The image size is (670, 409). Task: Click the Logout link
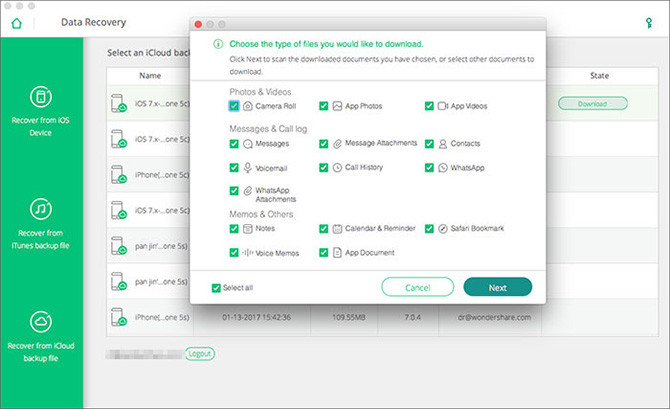[200, 353]
